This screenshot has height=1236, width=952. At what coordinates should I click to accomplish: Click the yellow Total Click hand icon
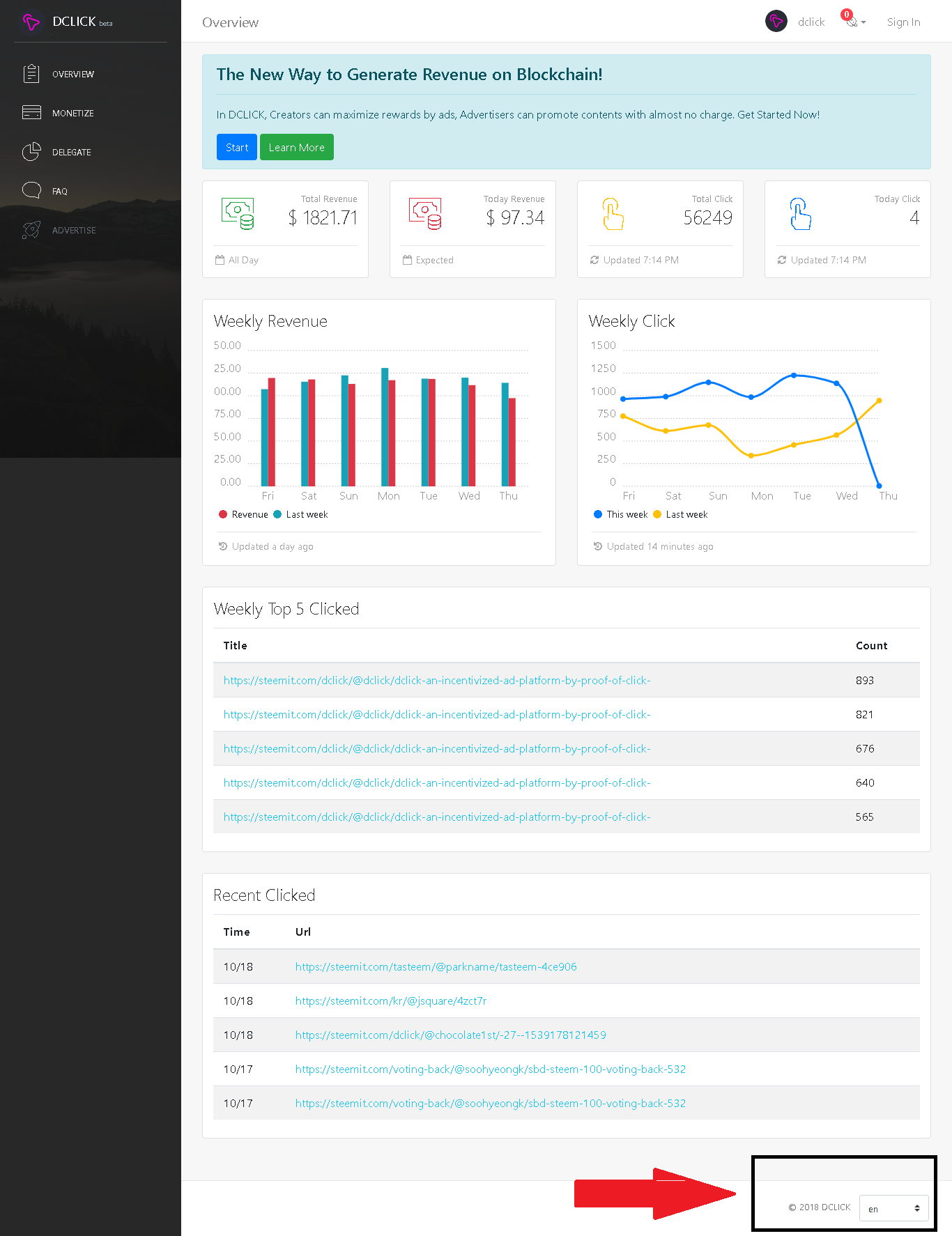pos(613,213)
